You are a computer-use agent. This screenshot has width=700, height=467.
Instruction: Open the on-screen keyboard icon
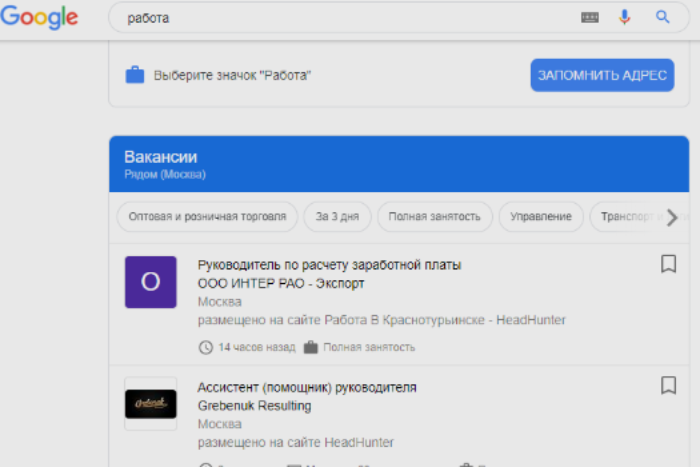click(x=590, y=17)
